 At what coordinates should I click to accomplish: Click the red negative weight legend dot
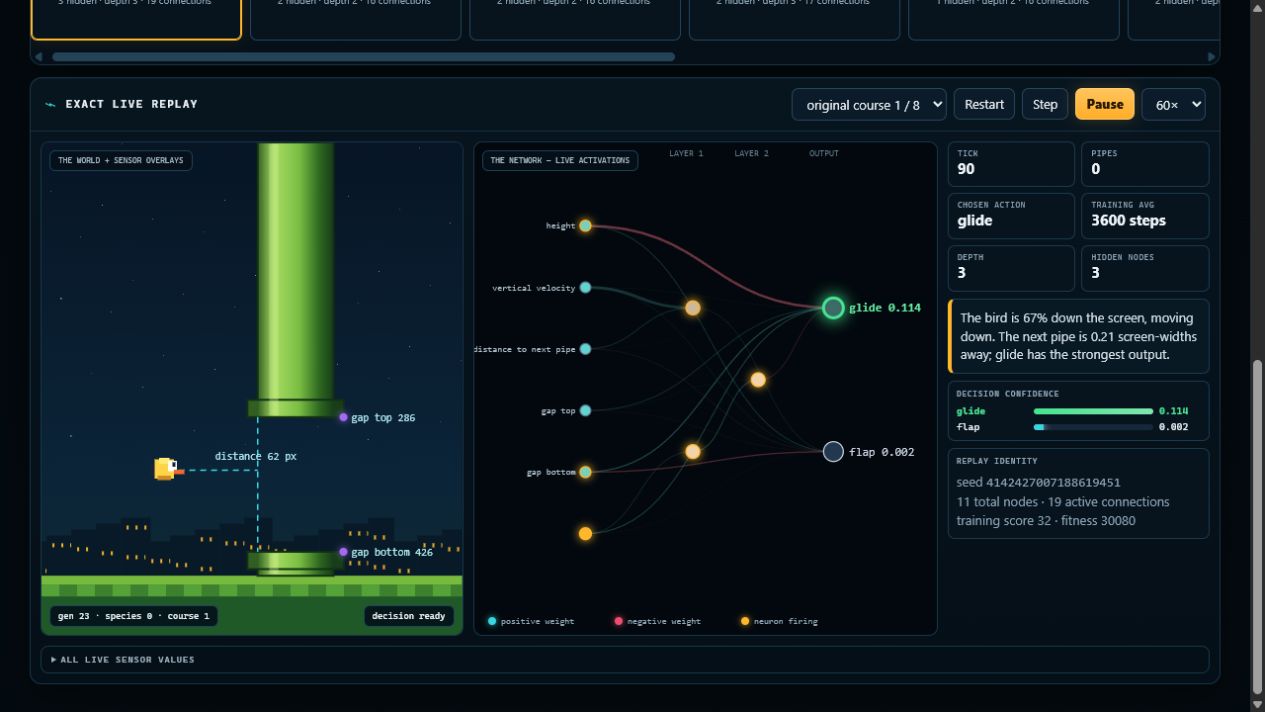618,621
